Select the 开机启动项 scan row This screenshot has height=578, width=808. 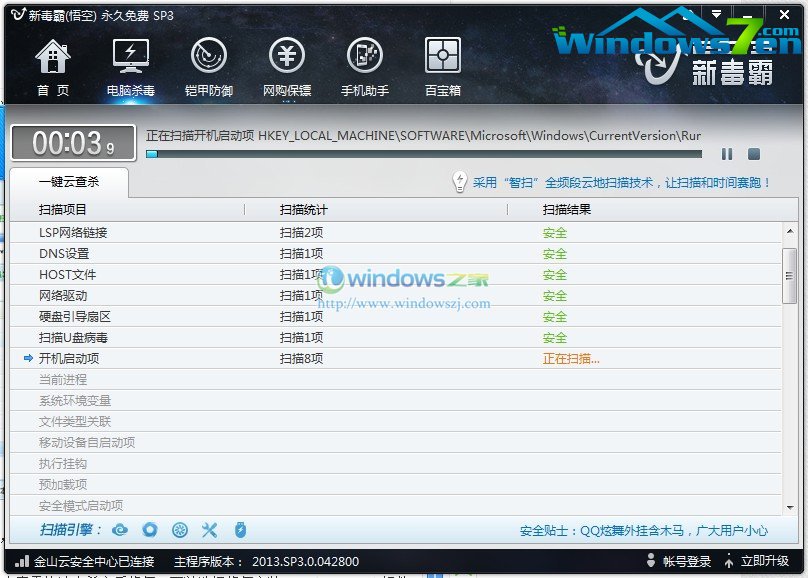(x=69, y=358)
